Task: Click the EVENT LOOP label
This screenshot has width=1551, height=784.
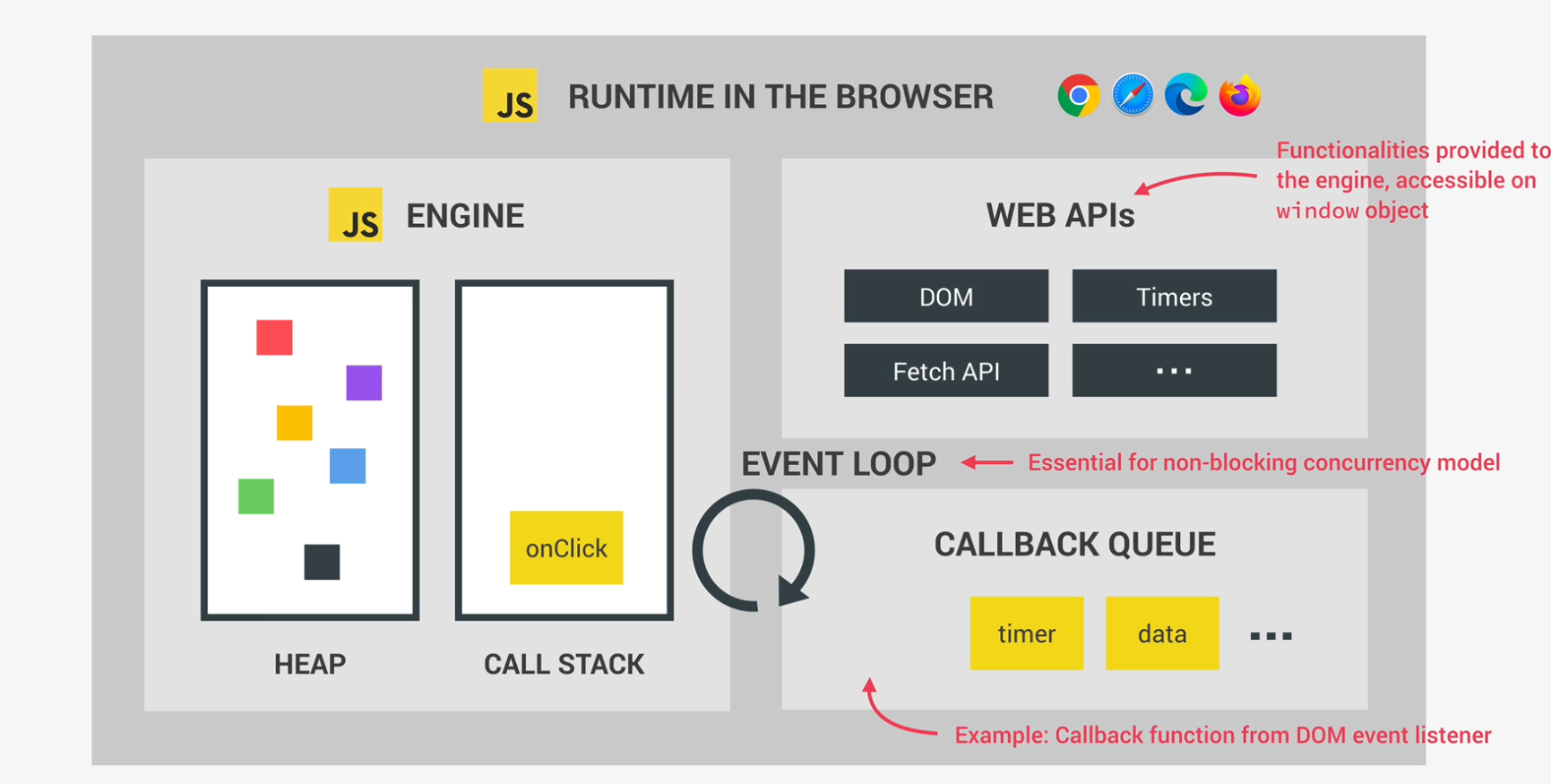Action: tap(839, 464)
